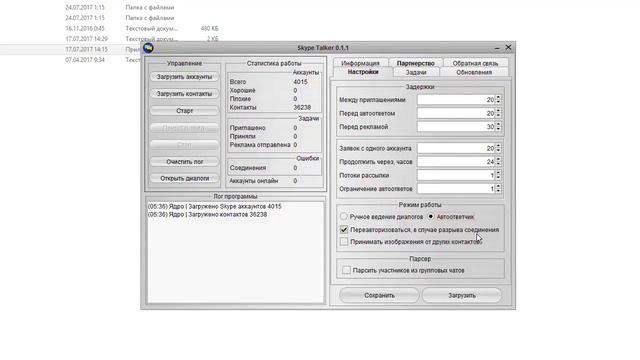Click the 'Открыть диалоги' button
The image size is (640, 360).
pos(184,178)
